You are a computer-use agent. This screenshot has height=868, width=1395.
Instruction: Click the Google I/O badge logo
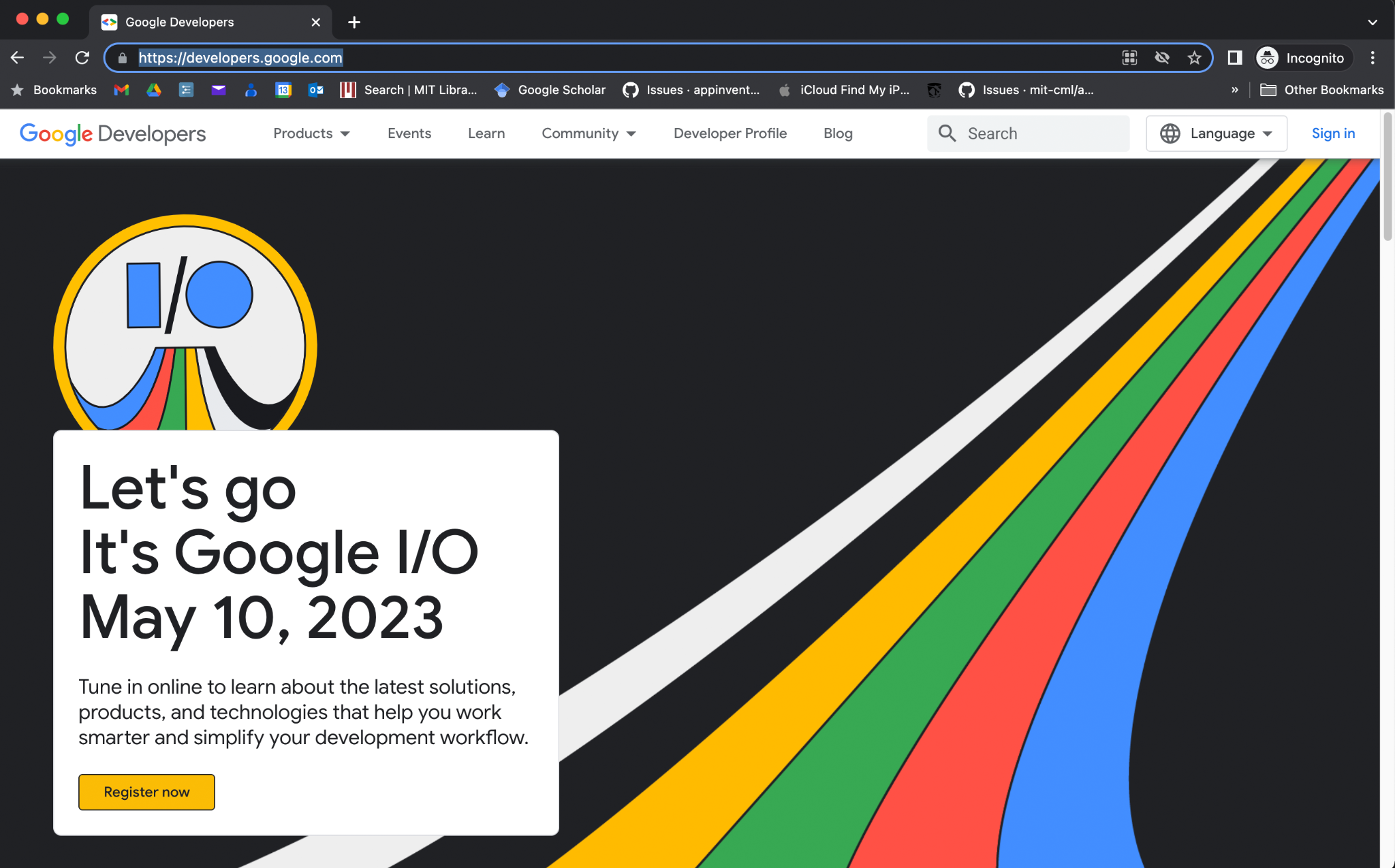click(185, 322)
